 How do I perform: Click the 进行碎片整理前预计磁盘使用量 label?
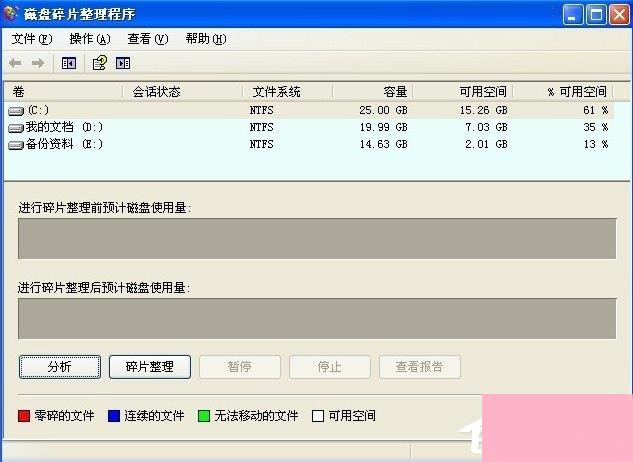pyautogui.click(x=105, y=208)
